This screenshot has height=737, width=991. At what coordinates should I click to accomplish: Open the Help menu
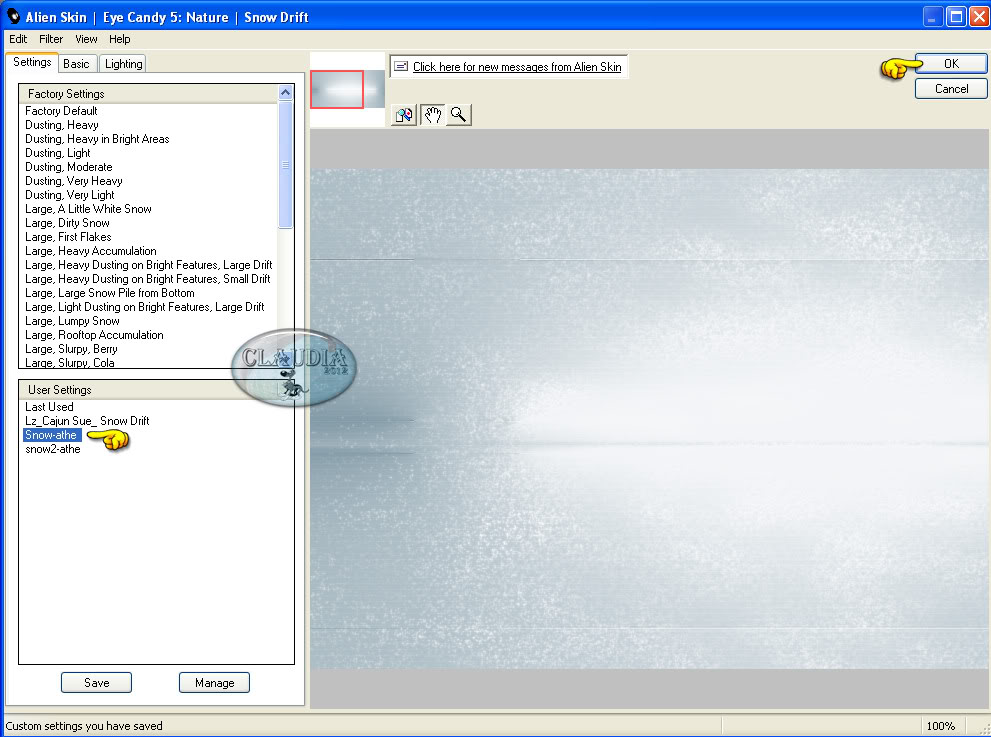(119, 39)
